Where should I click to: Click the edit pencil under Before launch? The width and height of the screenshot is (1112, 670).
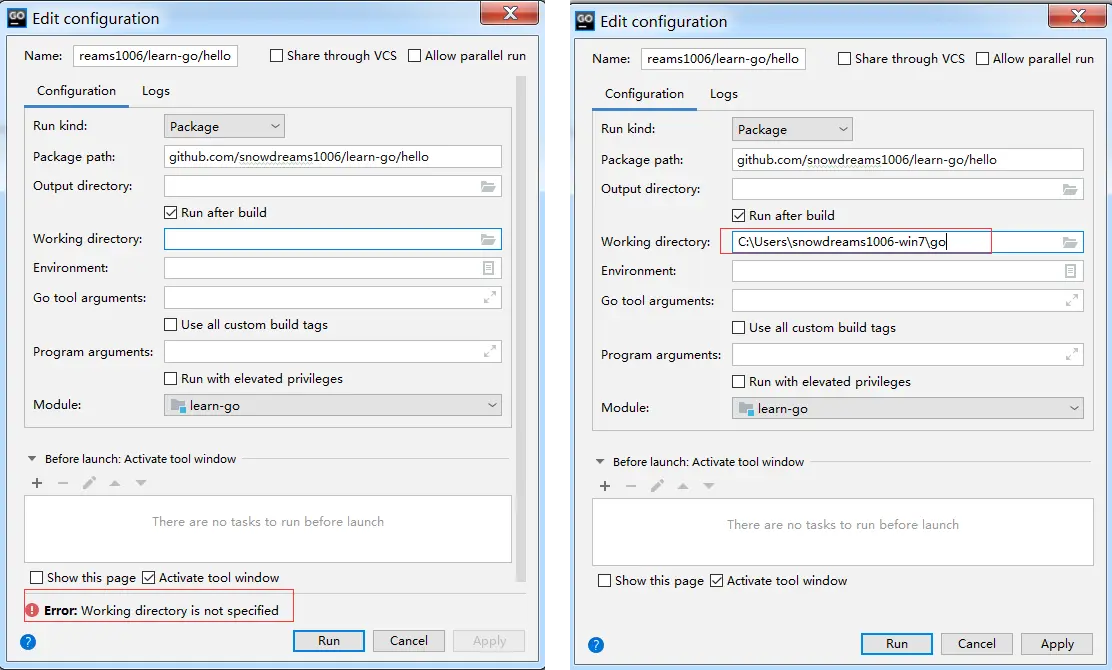click(x=89, y=483)
